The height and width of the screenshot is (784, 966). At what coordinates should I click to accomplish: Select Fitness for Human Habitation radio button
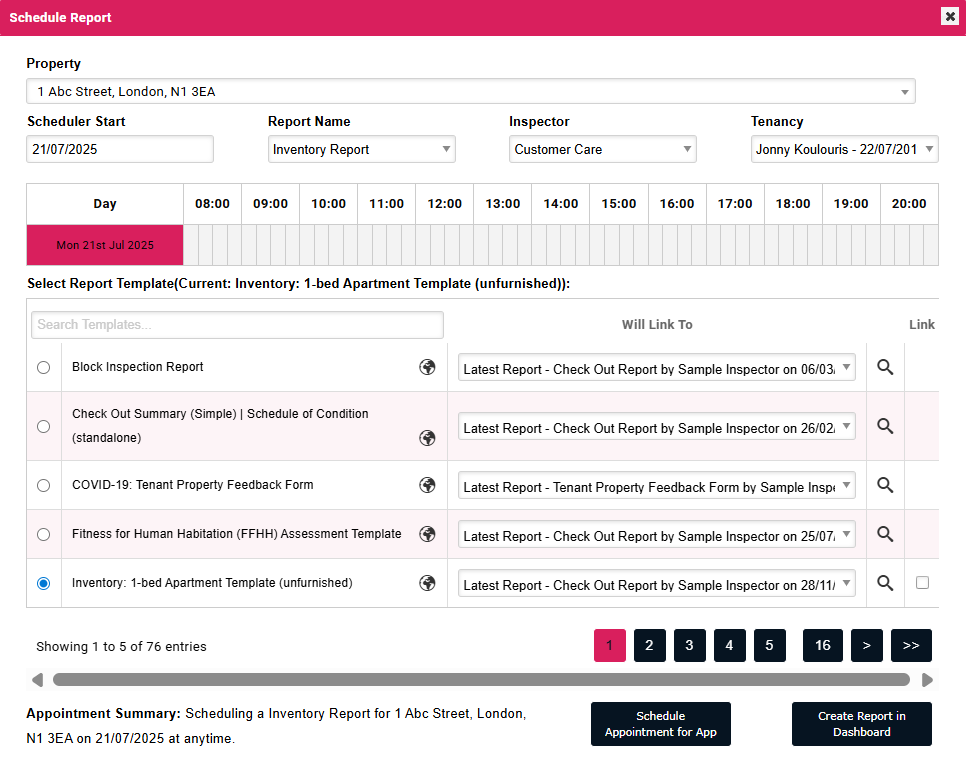point(43,534)
